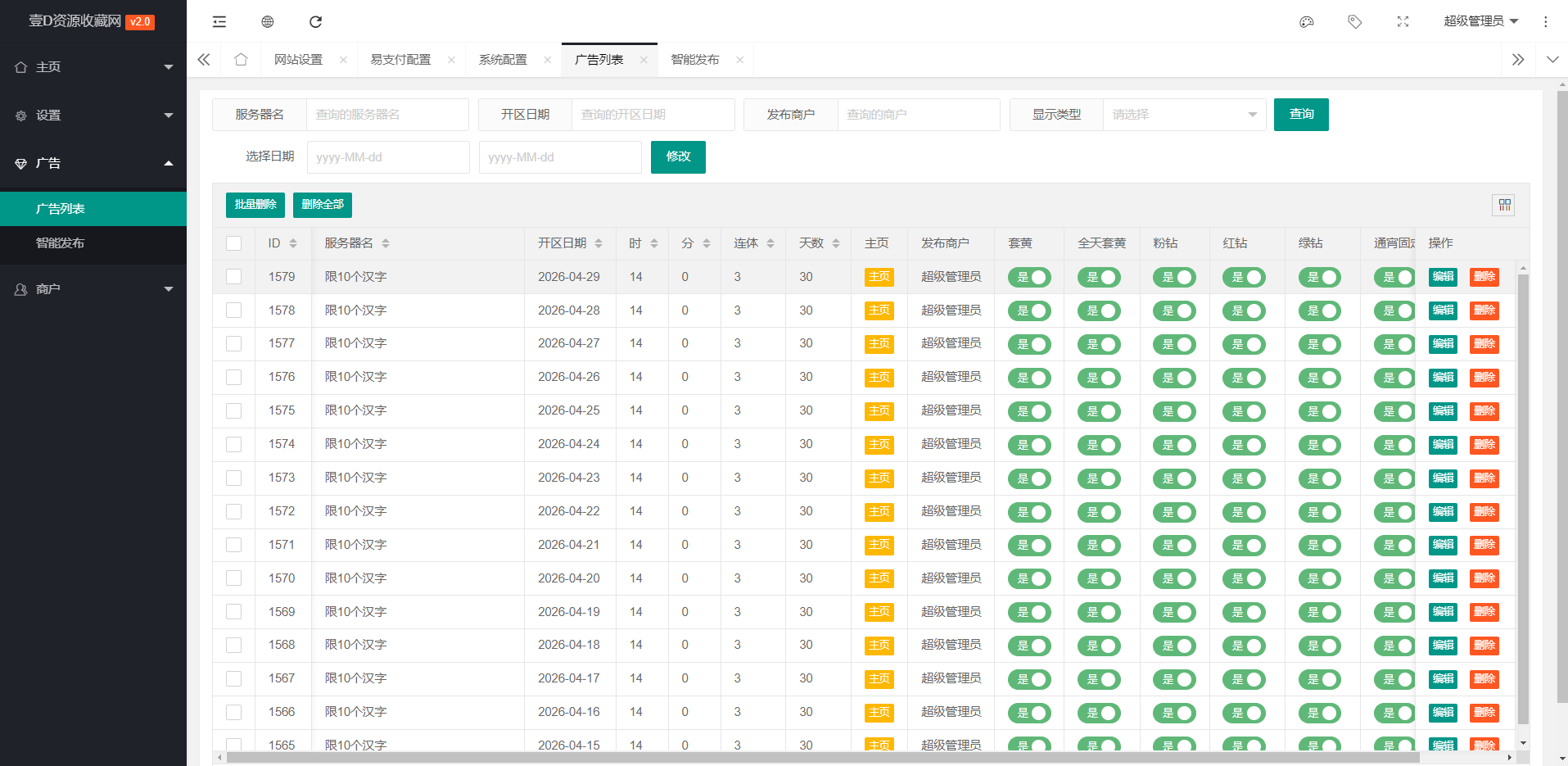Screen dimensions: 1568x766
Task: Switch to the 系统配置 tab
Action: 503,60
